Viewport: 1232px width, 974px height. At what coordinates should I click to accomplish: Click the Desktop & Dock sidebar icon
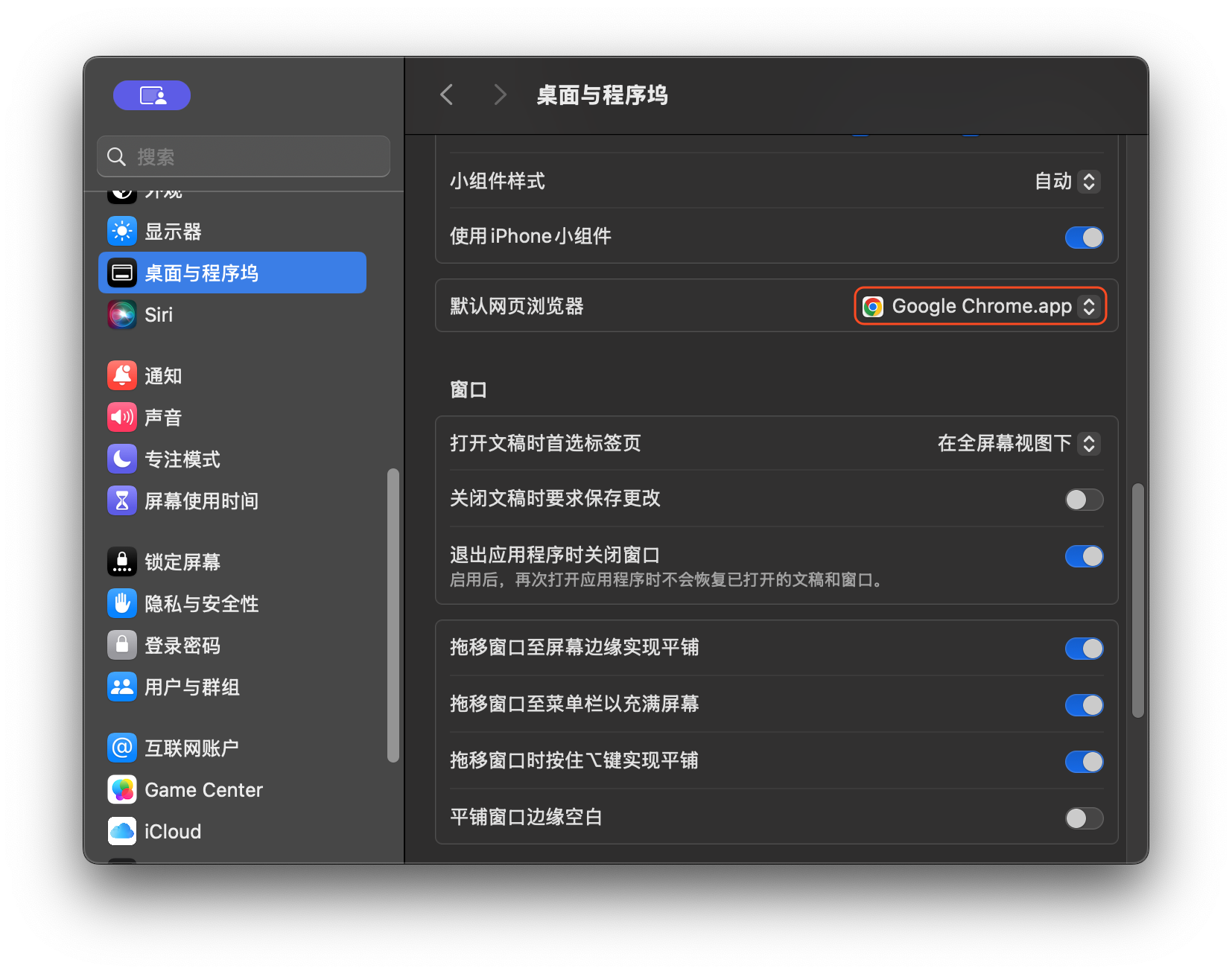pyautogui.click(x=122, y=273)
